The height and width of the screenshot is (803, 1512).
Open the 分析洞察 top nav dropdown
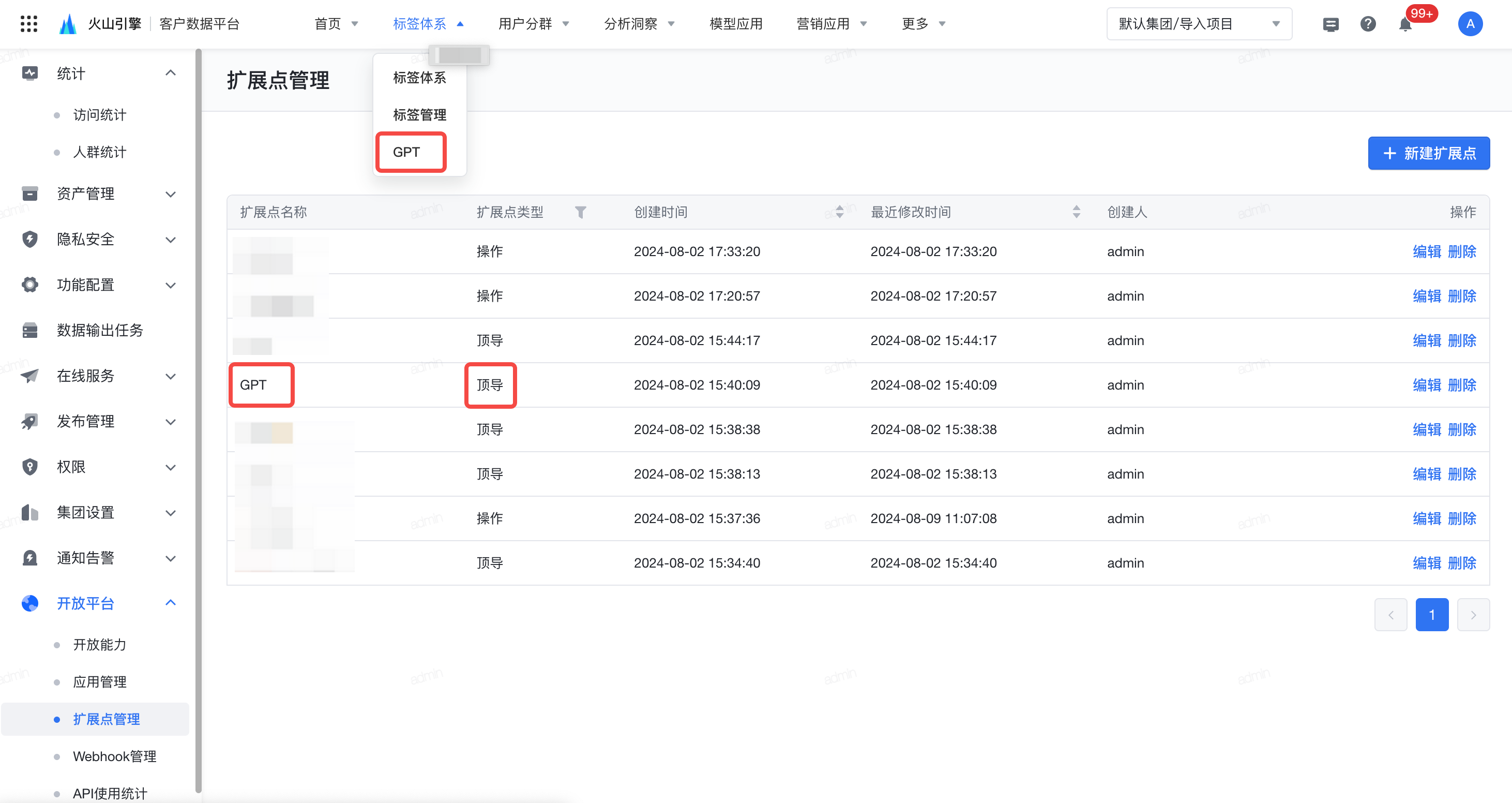pos(639,24)
